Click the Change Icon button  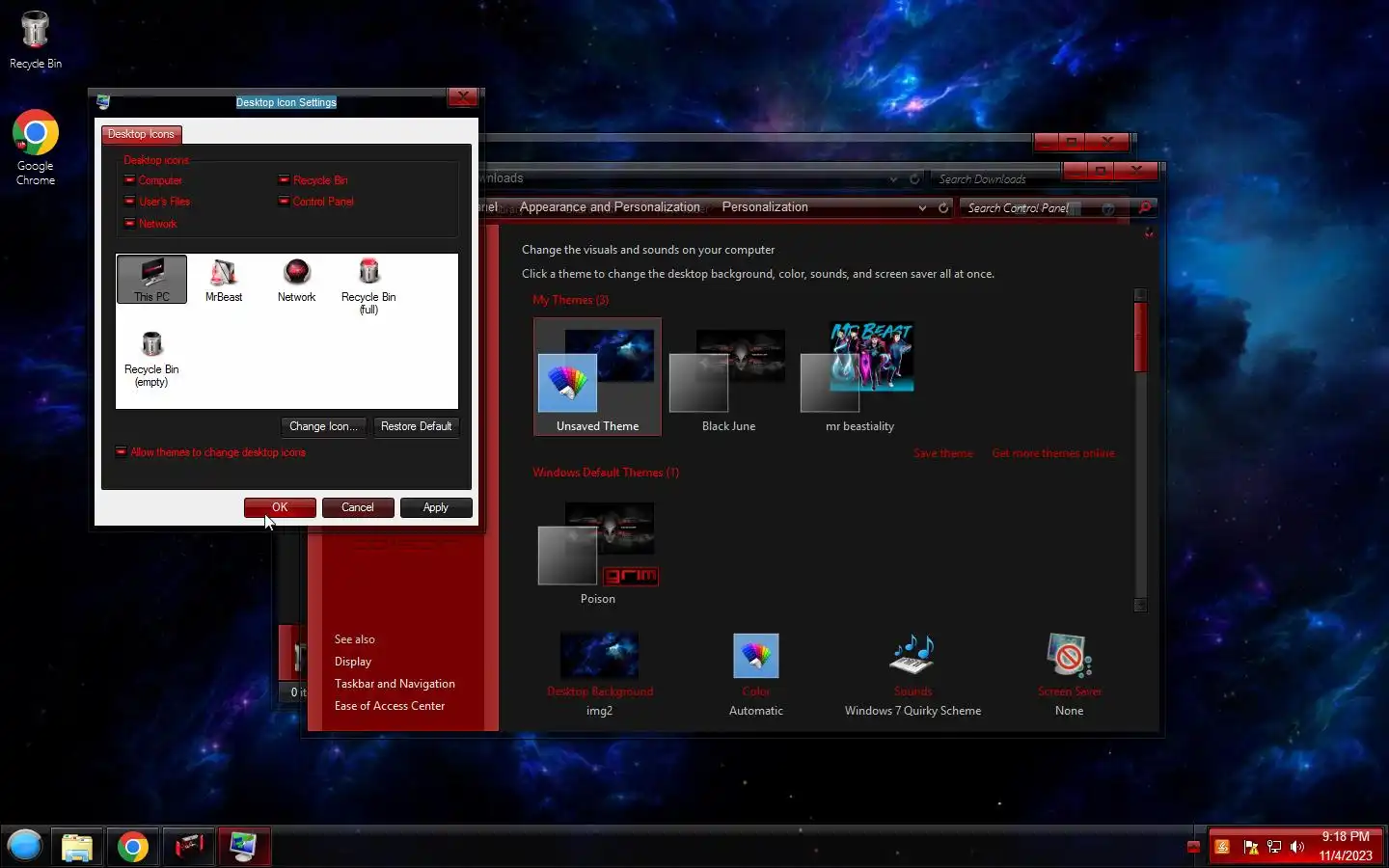(323, 426)
